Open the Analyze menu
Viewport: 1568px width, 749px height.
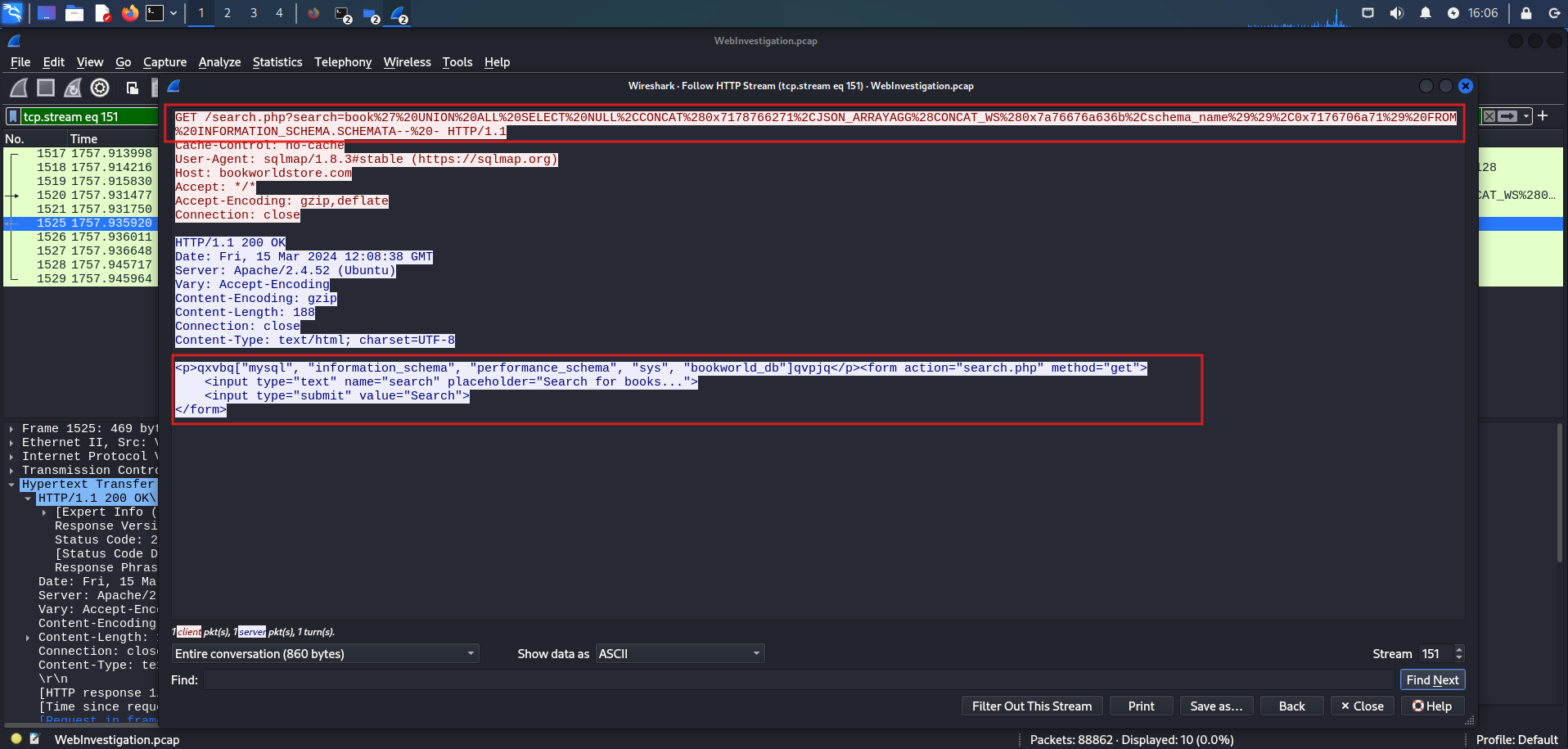click(x=219, y=62)
